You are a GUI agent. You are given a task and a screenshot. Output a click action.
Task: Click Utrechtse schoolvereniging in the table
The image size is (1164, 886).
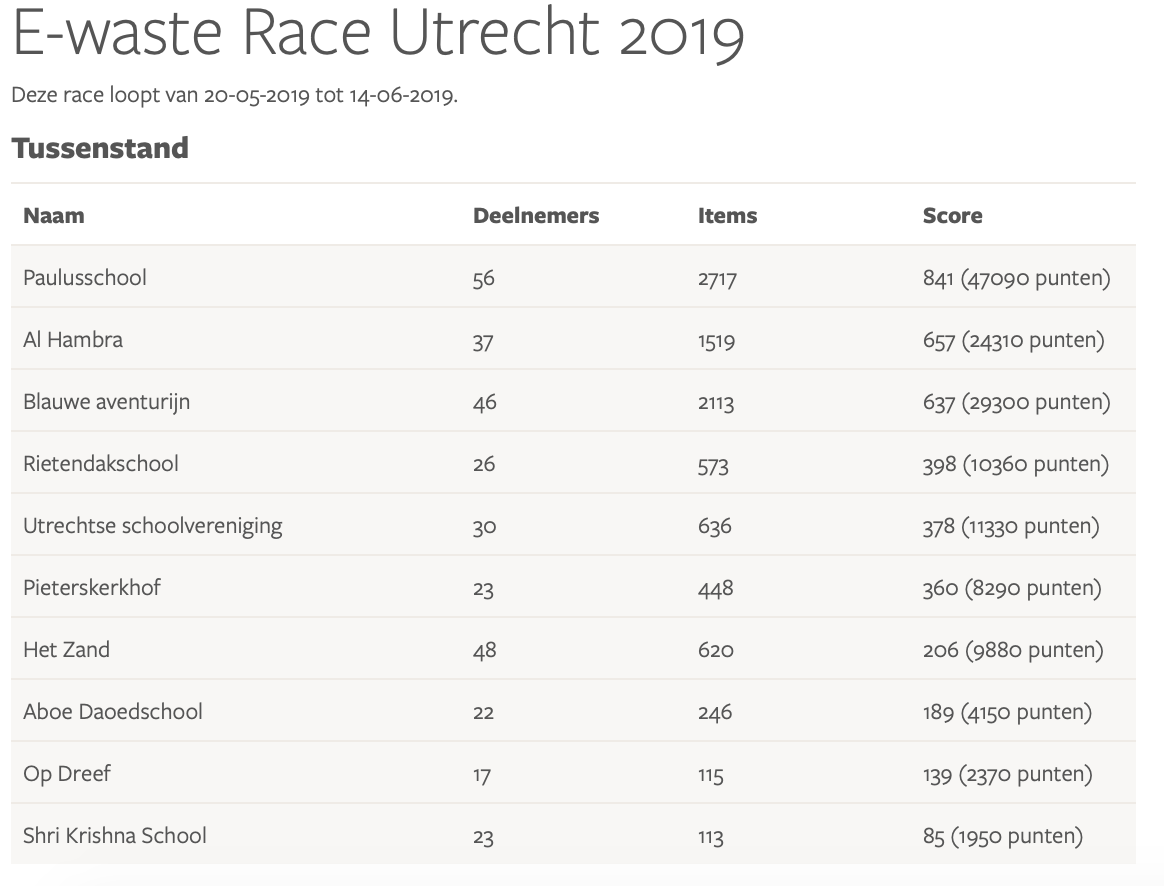click(153, 526)
